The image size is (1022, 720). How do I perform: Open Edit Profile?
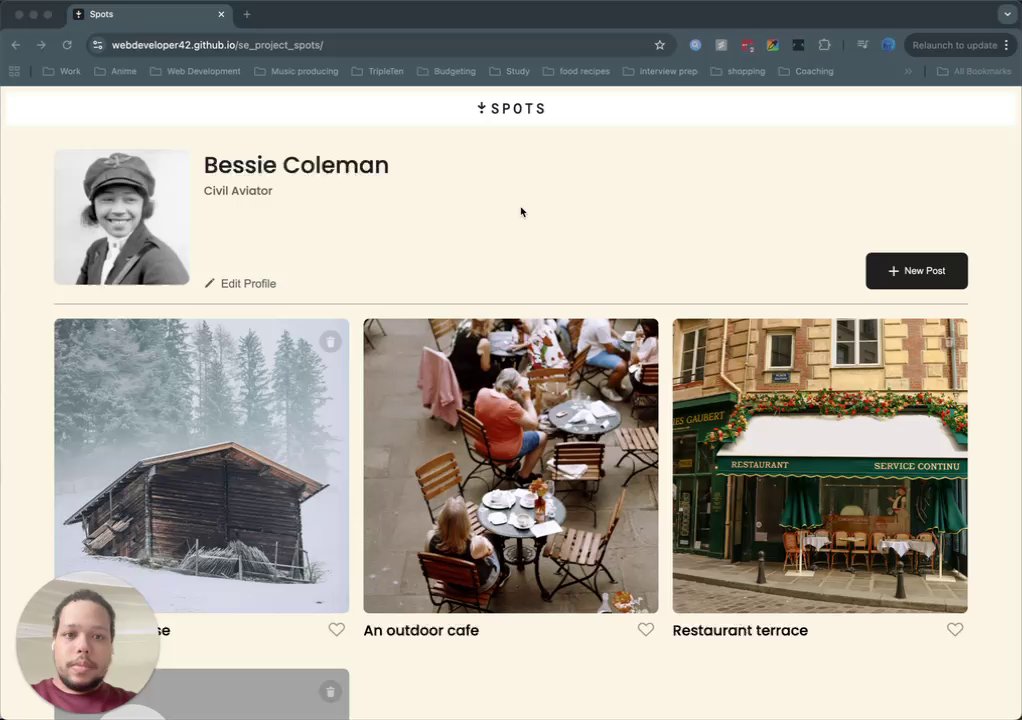tap(240, 283)
